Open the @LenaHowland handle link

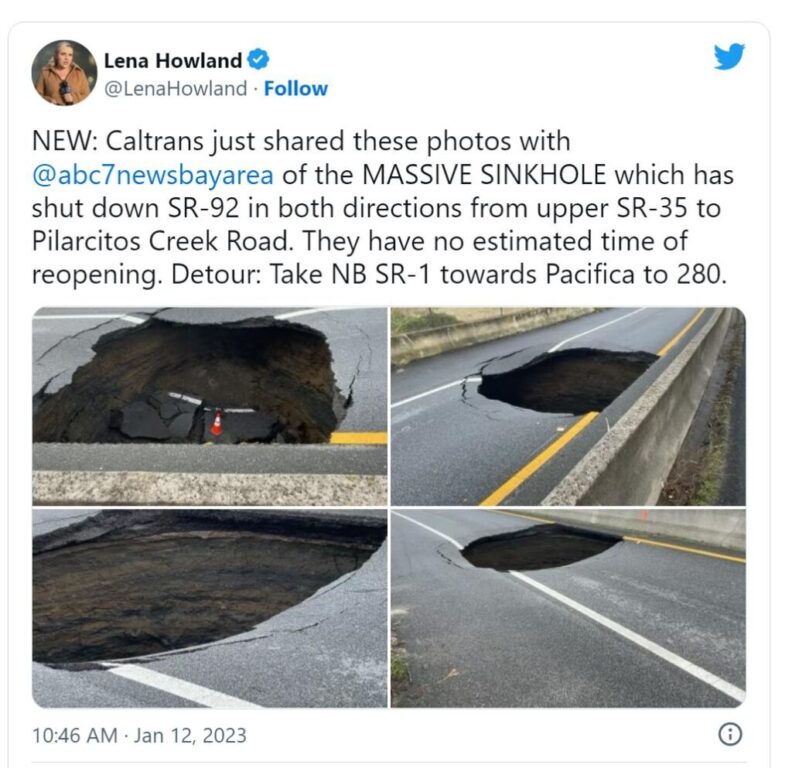pos(175,88)
